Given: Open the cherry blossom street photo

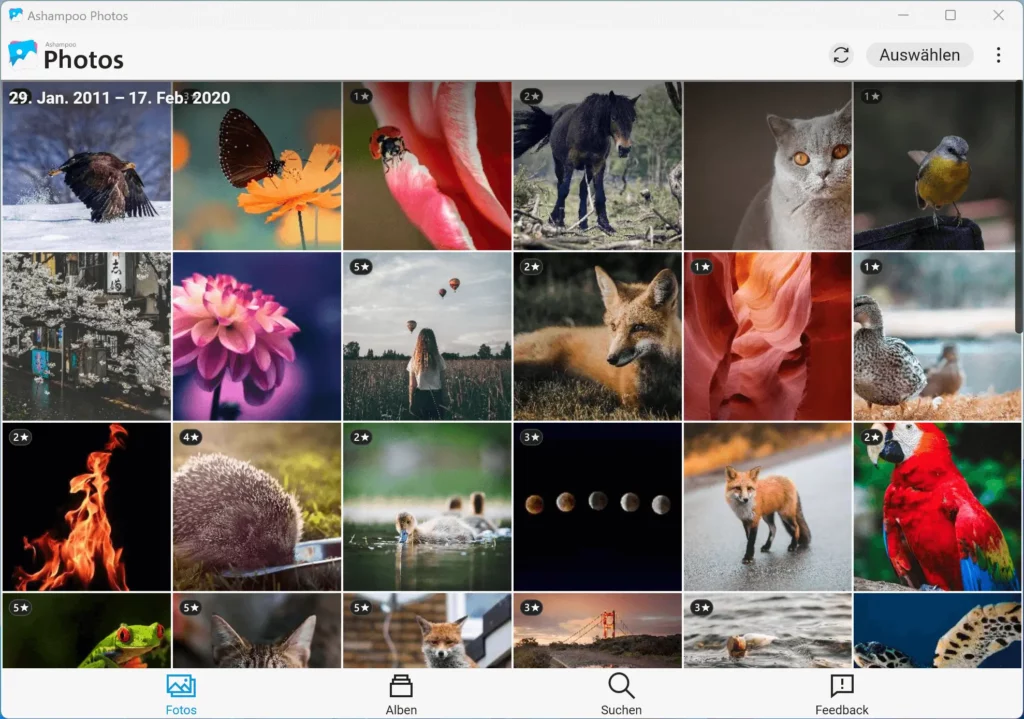Looking at the screenshot, I should coord(86,336).
